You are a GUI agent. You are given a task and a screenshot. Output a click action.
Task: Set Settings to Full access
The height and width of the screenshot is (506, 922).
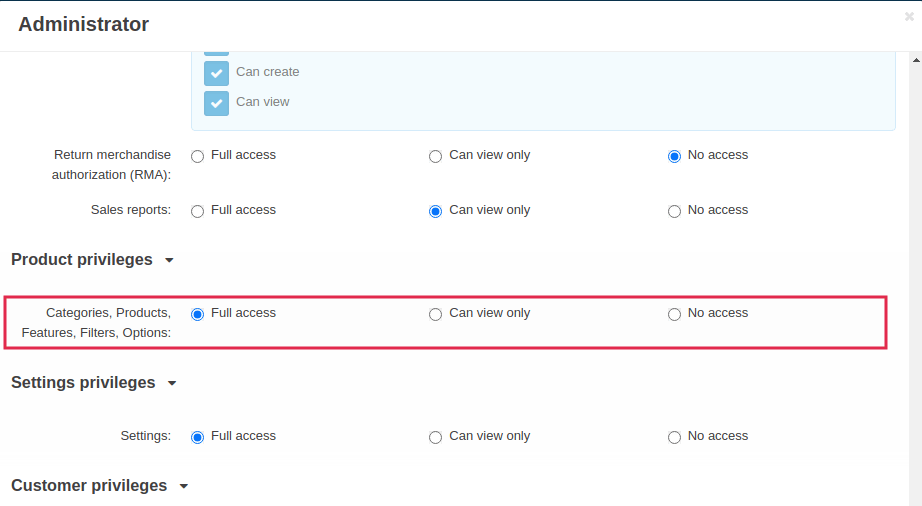197,437
